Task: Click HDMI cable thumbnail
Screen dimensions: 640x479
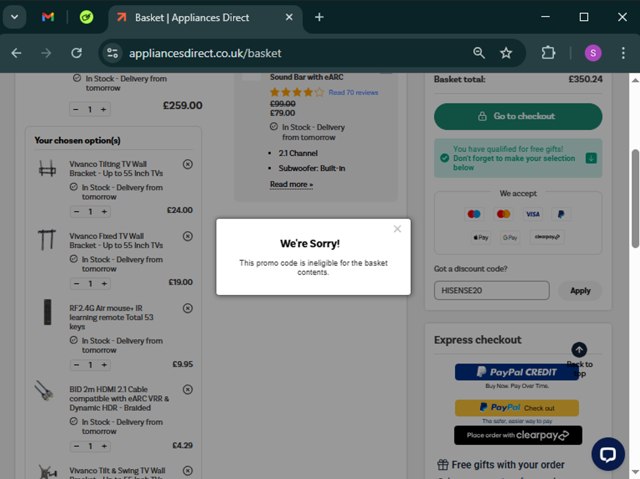Action: 44,390
